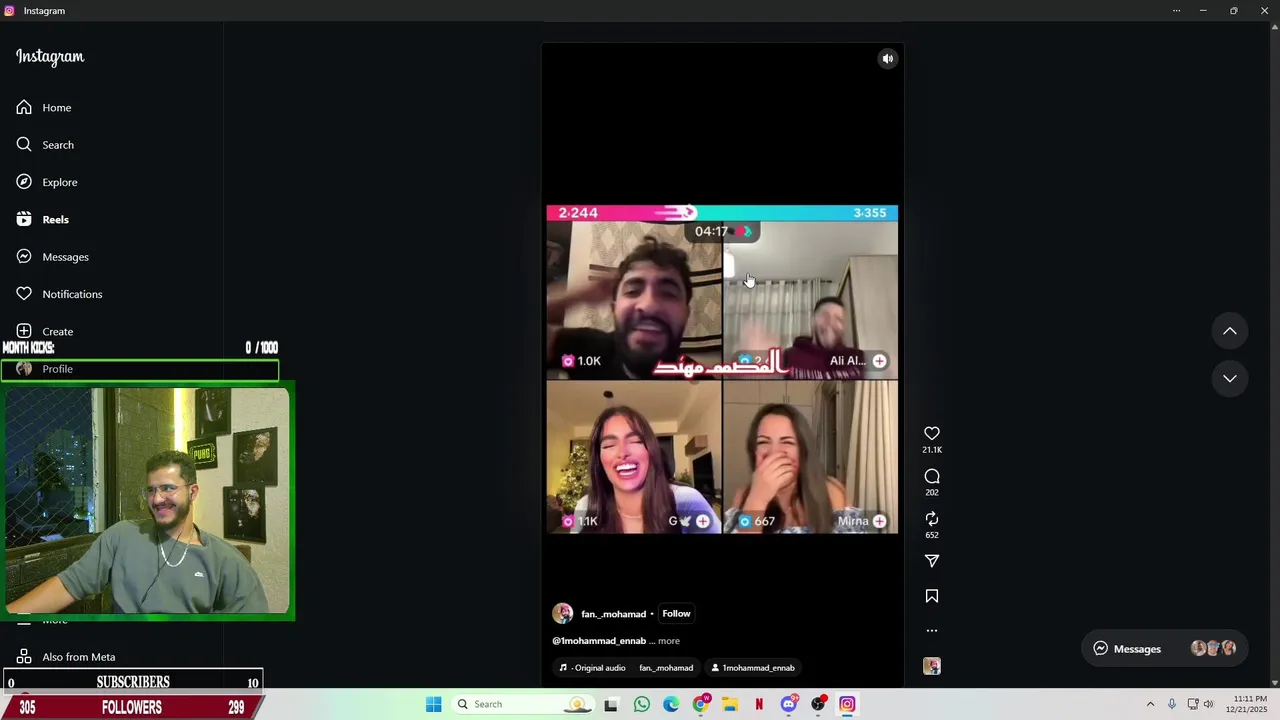Open File Explorer from taskbar
Image resolution: width=1280 pixels, height=720 pixels.
(x=730, y=704)
